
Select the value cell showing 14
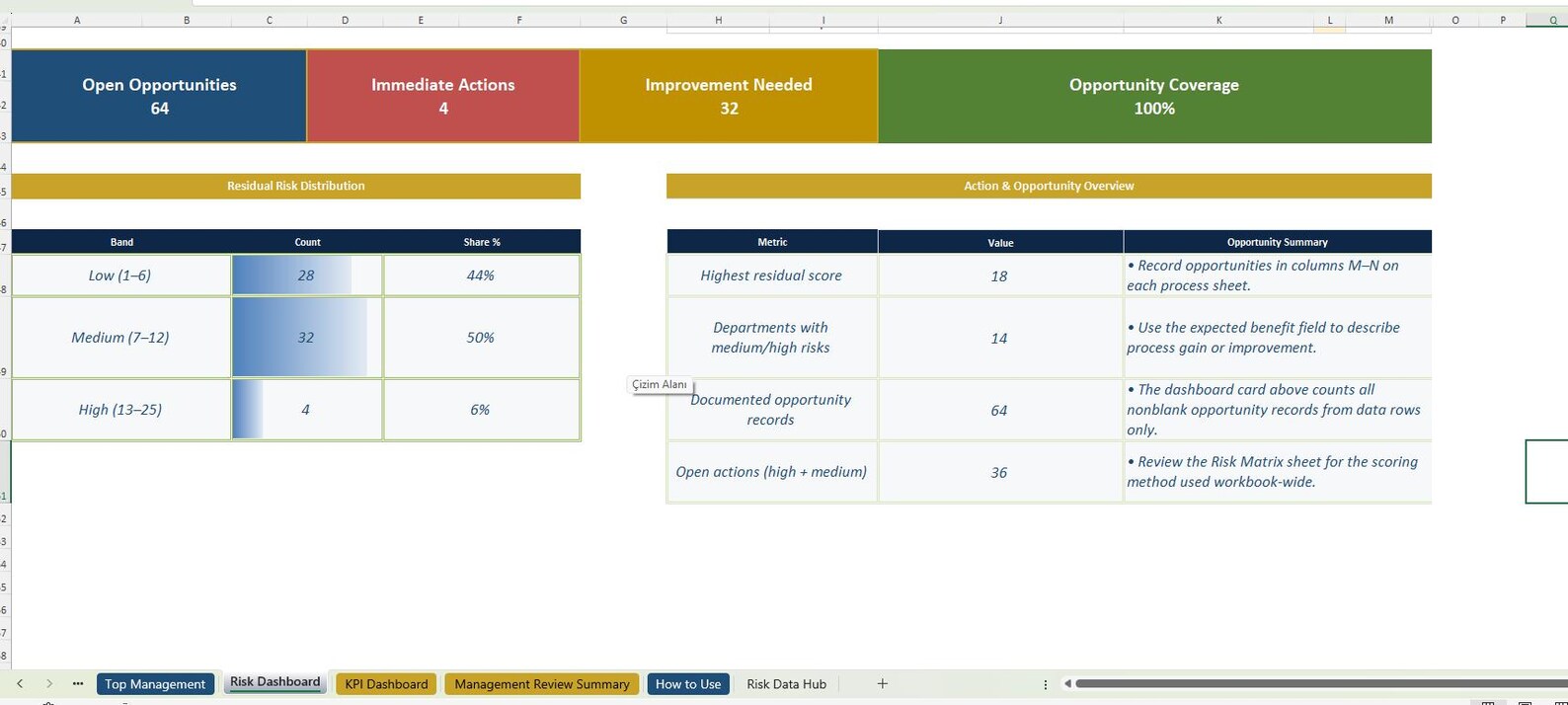[1000, 338]
